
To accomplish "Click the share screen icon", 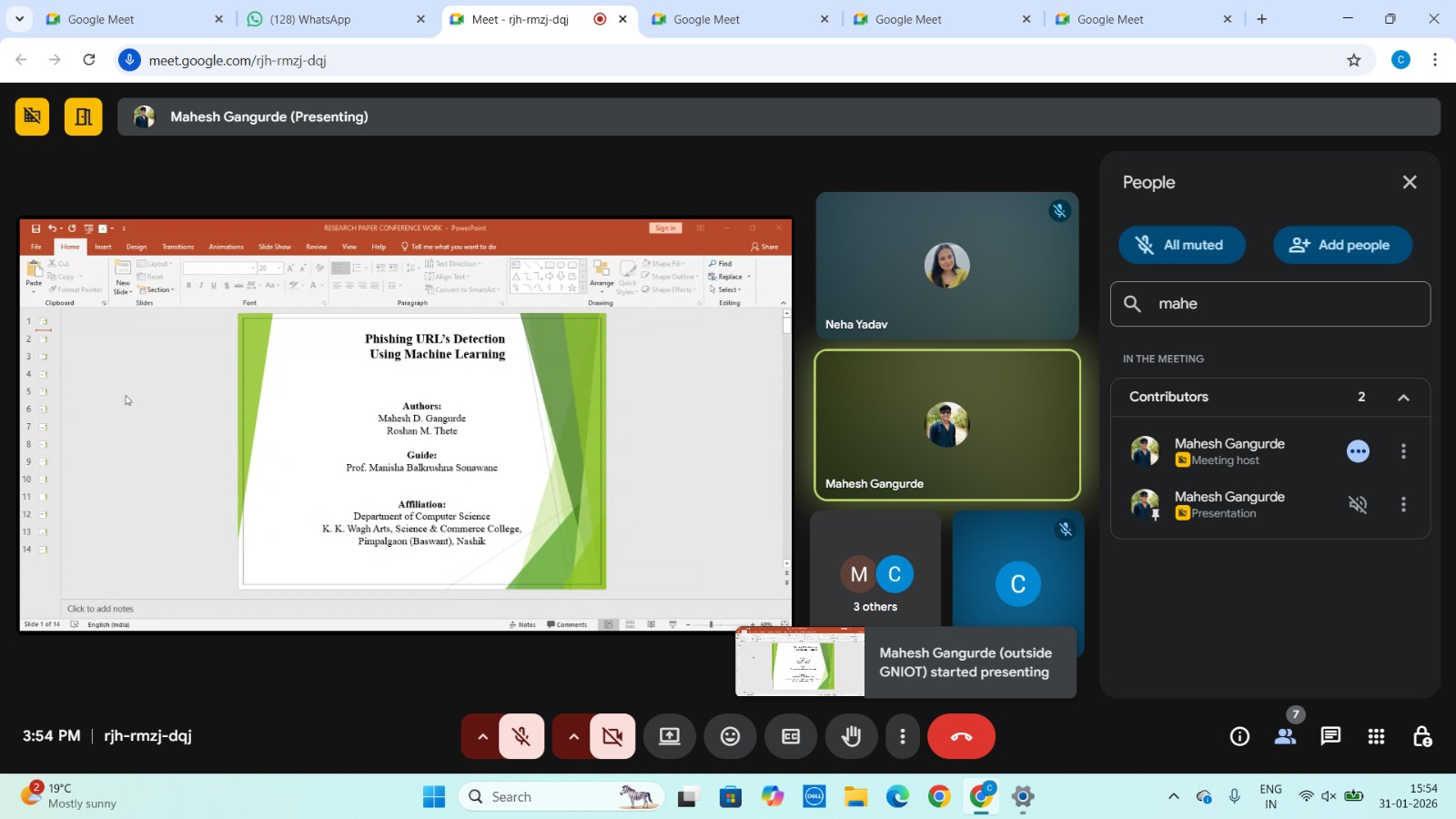I will pyautogui.click(x=670, y=736).
